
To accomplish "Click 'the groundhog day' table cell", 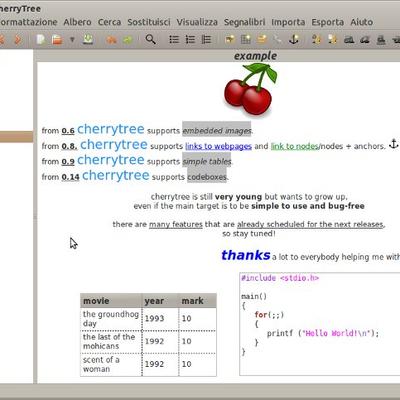I will pyautogui.click(x=111, y=319).
